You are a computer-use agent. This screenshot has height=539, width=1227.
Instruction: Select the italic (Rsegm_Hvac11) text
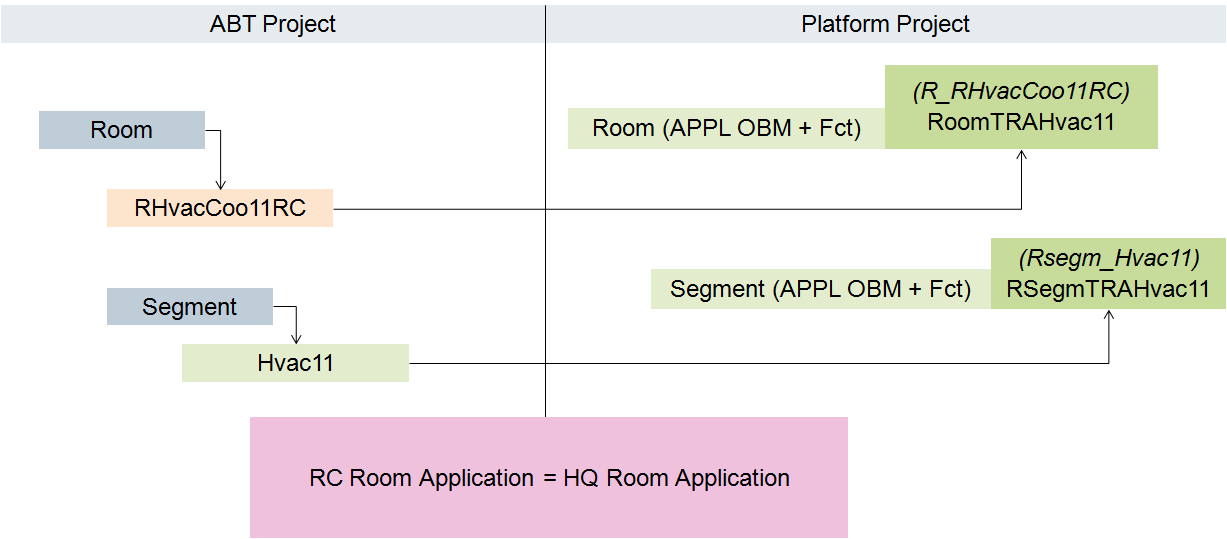pos(1108,258)
